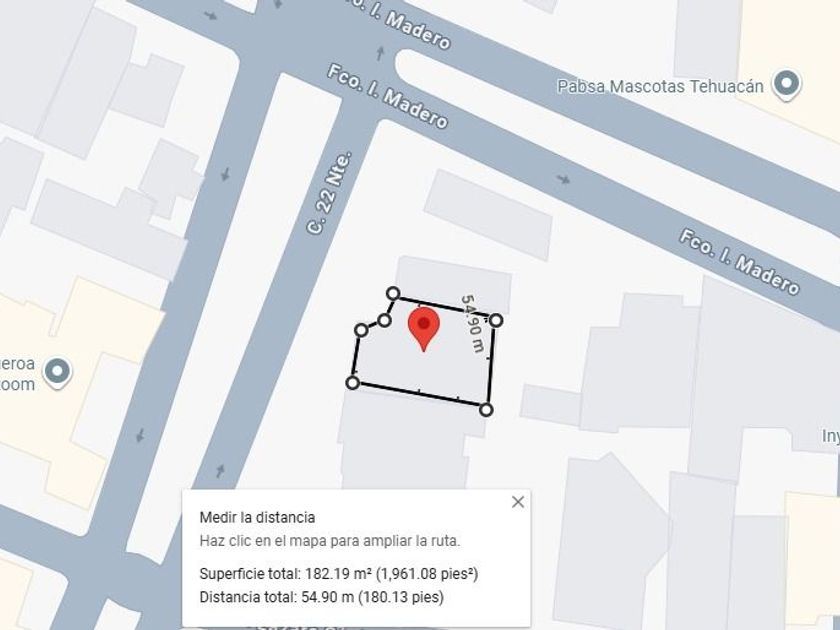Viewport: 840px width, 630px height.
Task: Click the red location pin marker
Action: pyautogui.click(x=424, y=329)
